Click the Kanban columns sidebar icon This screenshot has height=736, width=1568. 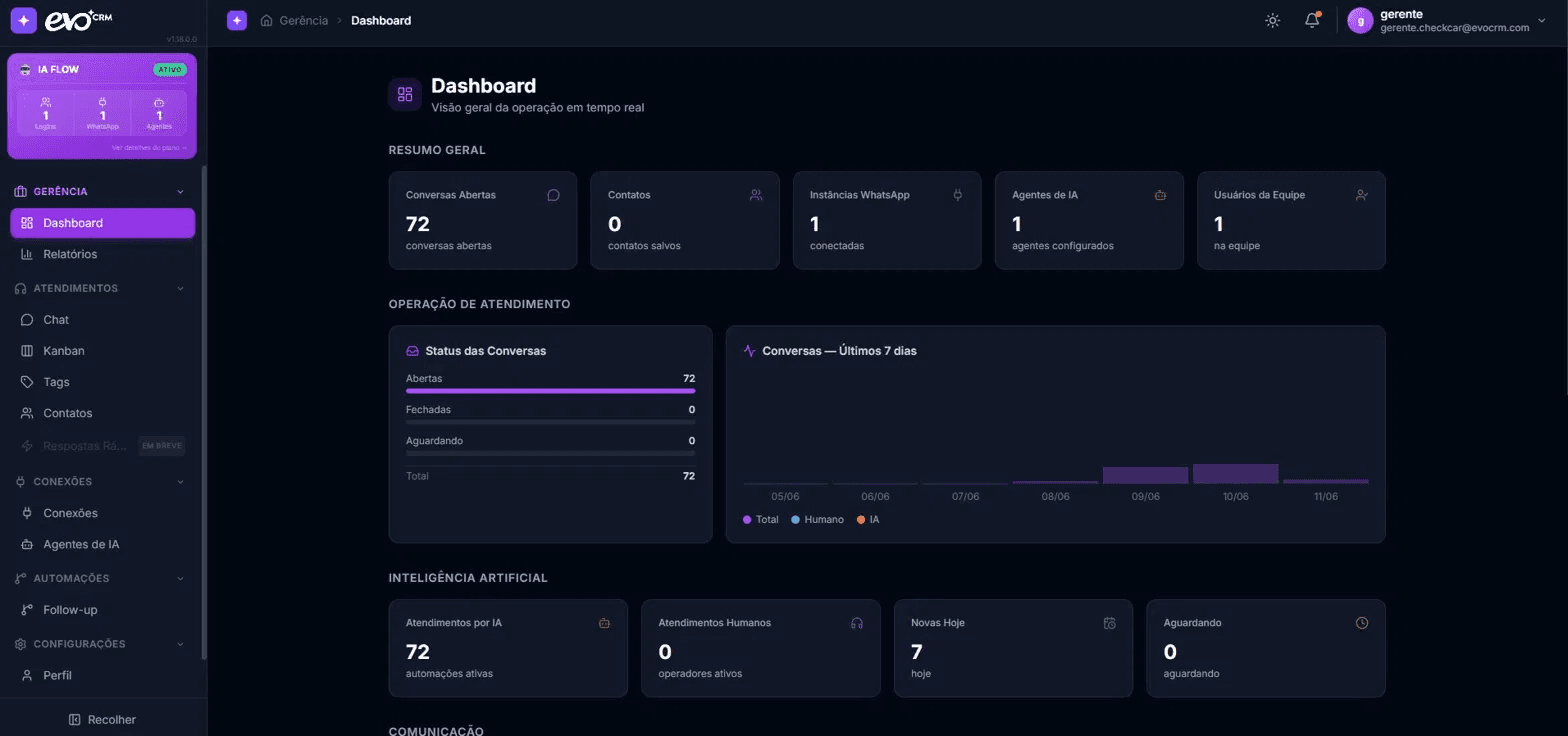coord(27,351)
